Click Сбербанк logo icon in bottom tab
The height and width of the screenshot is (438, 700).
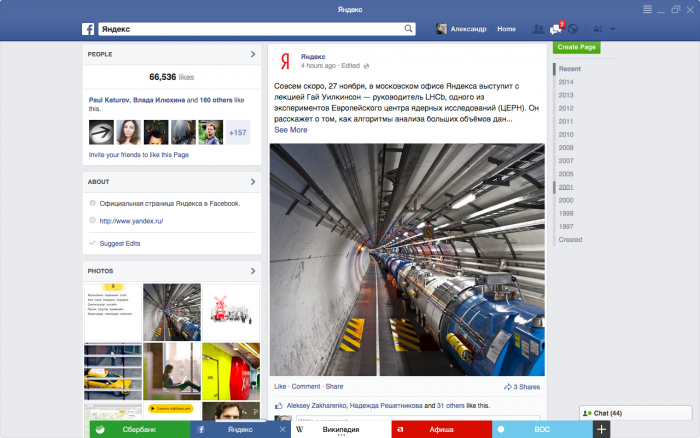click(100, 430)
